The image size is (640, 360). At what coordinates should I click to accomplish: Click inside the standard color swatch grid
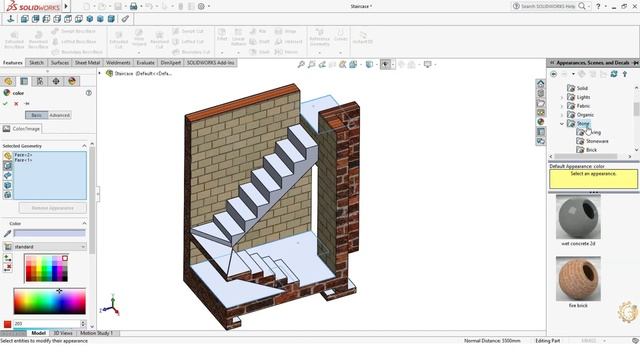click(47, 269)
